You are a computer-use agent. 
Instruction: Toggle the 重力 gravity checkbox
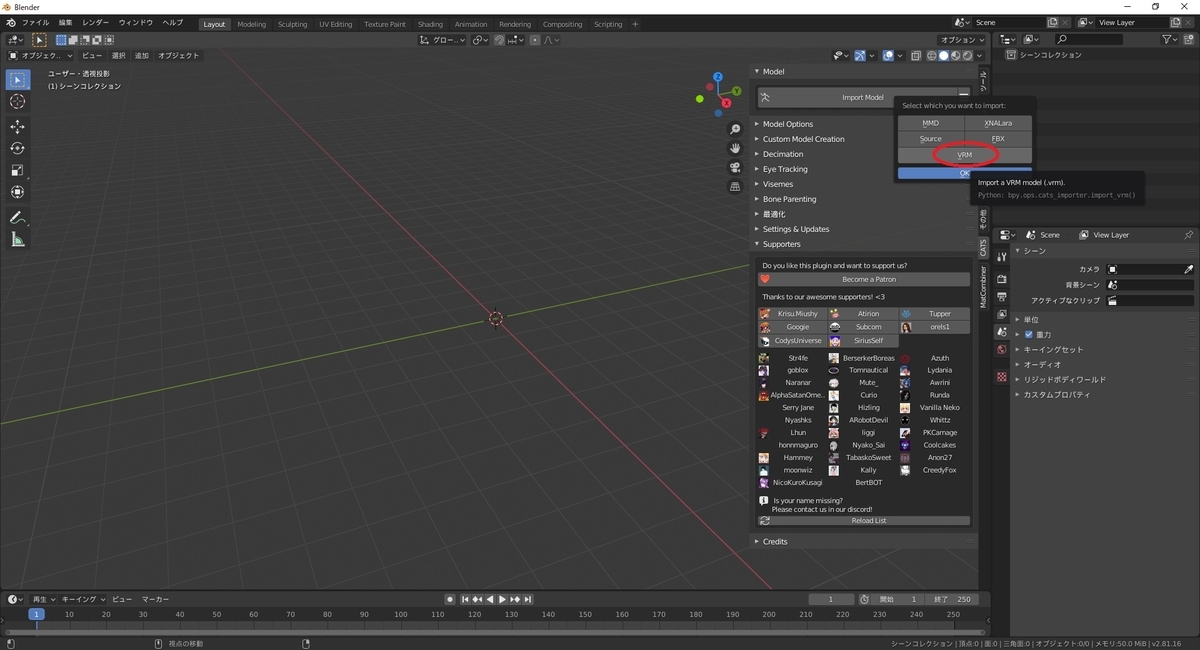[1029, 334]
